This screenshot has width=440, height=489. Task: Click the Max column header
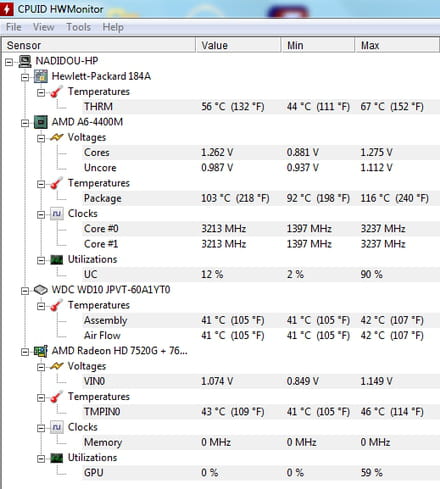[x=397, y=45]
